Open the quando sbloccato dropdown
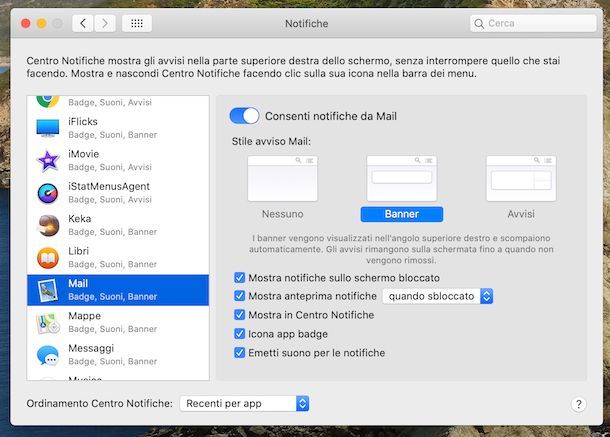The width and height of the screenshot is (610, 437). (438, 296)
